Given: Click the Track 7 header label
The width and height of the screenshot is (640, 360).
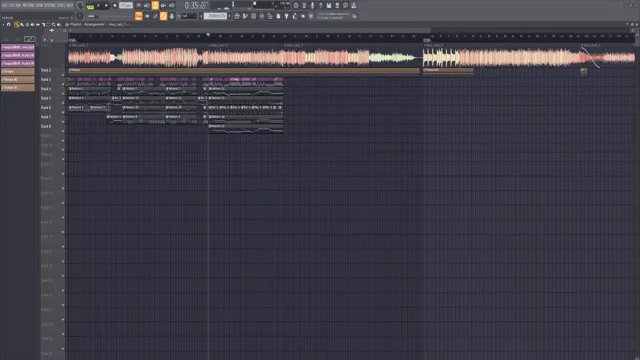Looking at the screenshot, I should tap(46, 117).
